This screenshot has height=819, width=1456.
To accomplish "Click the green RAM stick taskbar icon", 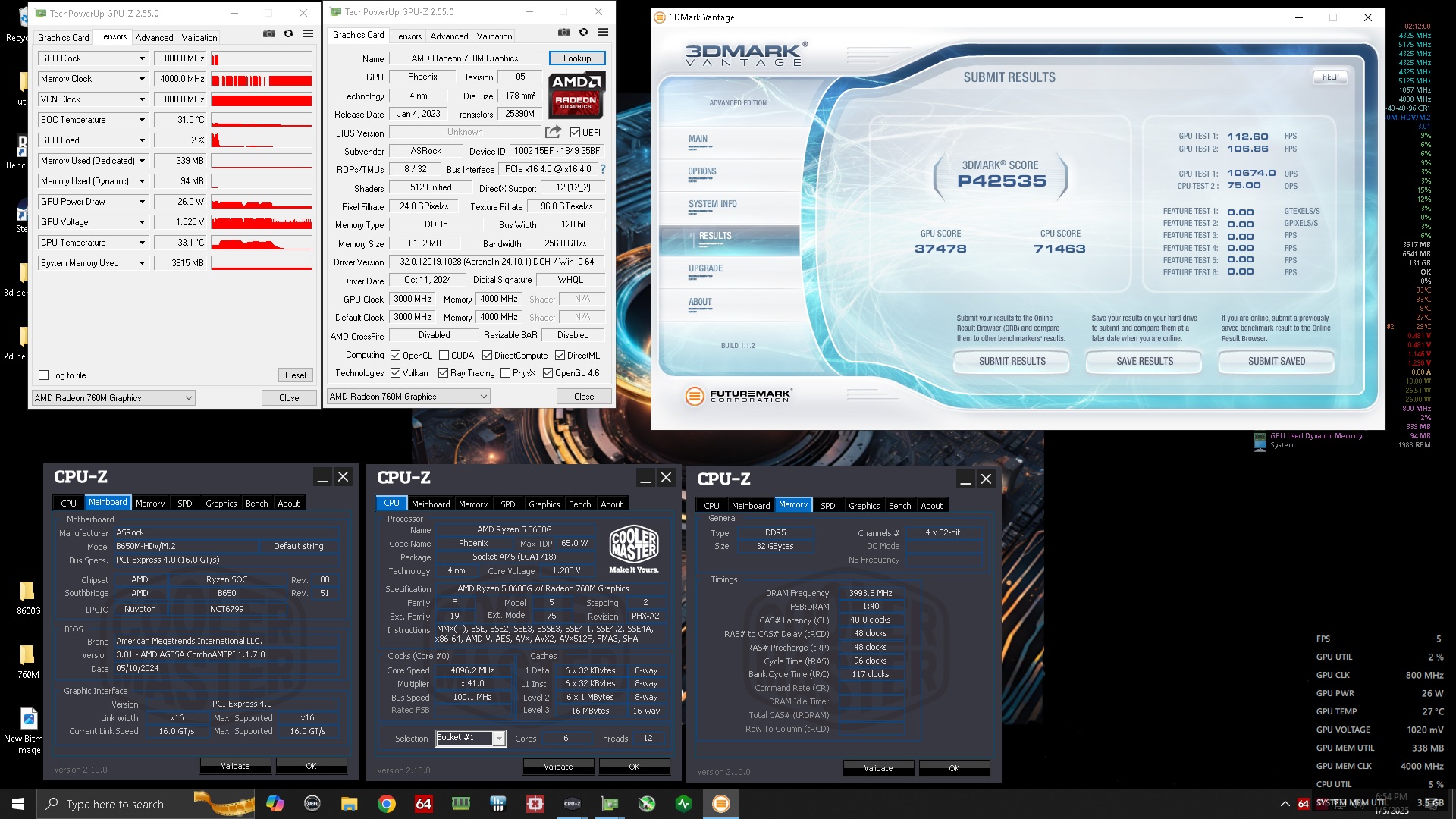I will [x=460, y=804].
